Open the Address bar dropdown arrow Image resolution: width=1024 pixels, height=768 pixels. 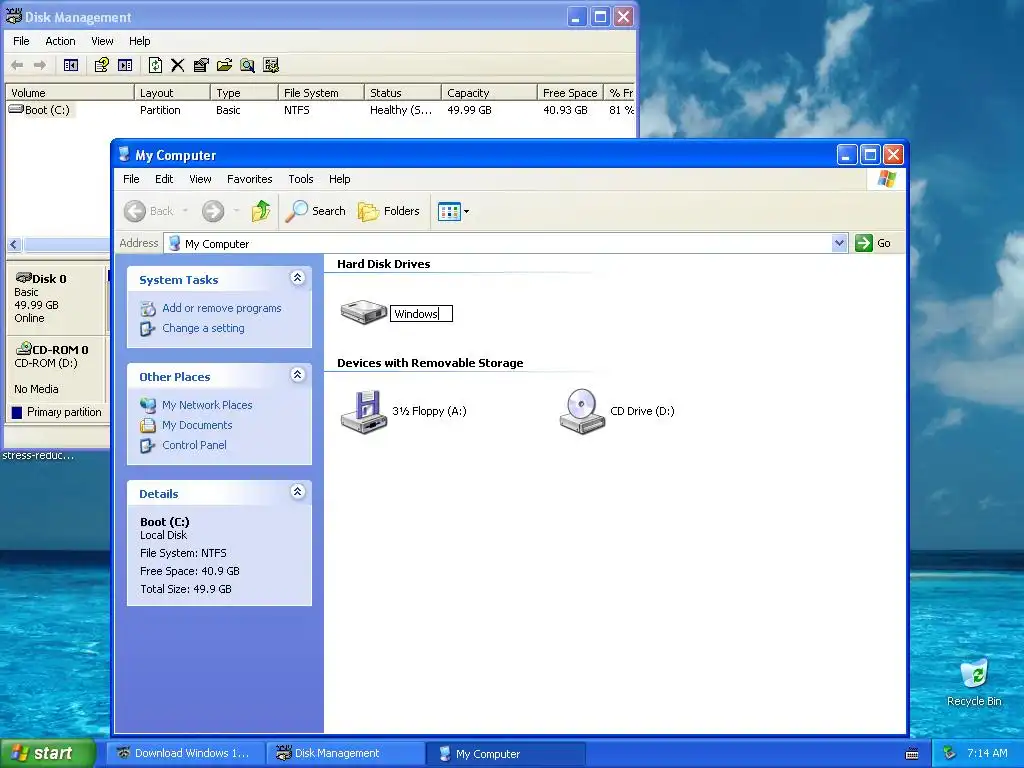tap(839, 243)
